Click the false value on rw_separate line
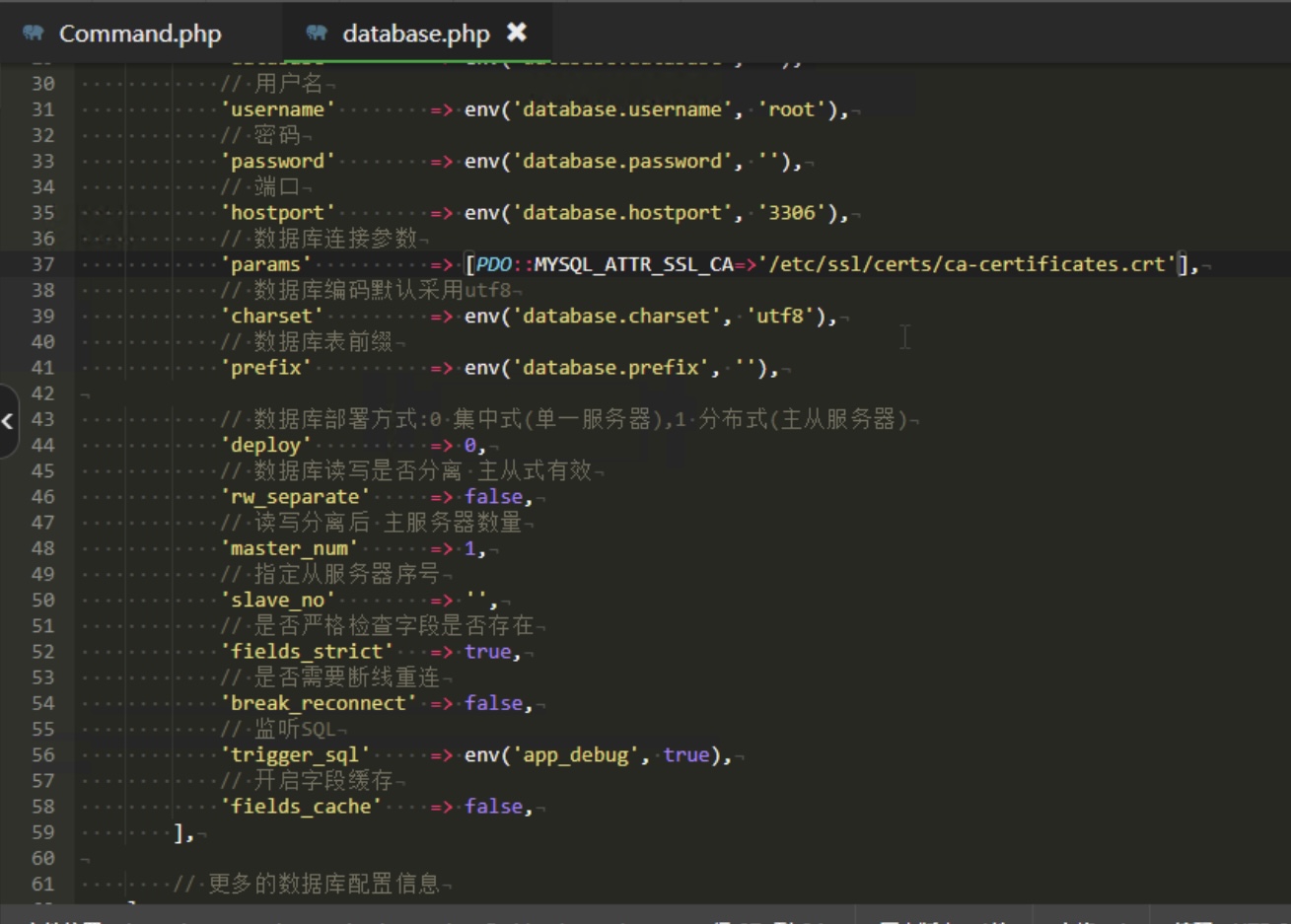The image size is (1291, 924). click(x=494, y=496)
